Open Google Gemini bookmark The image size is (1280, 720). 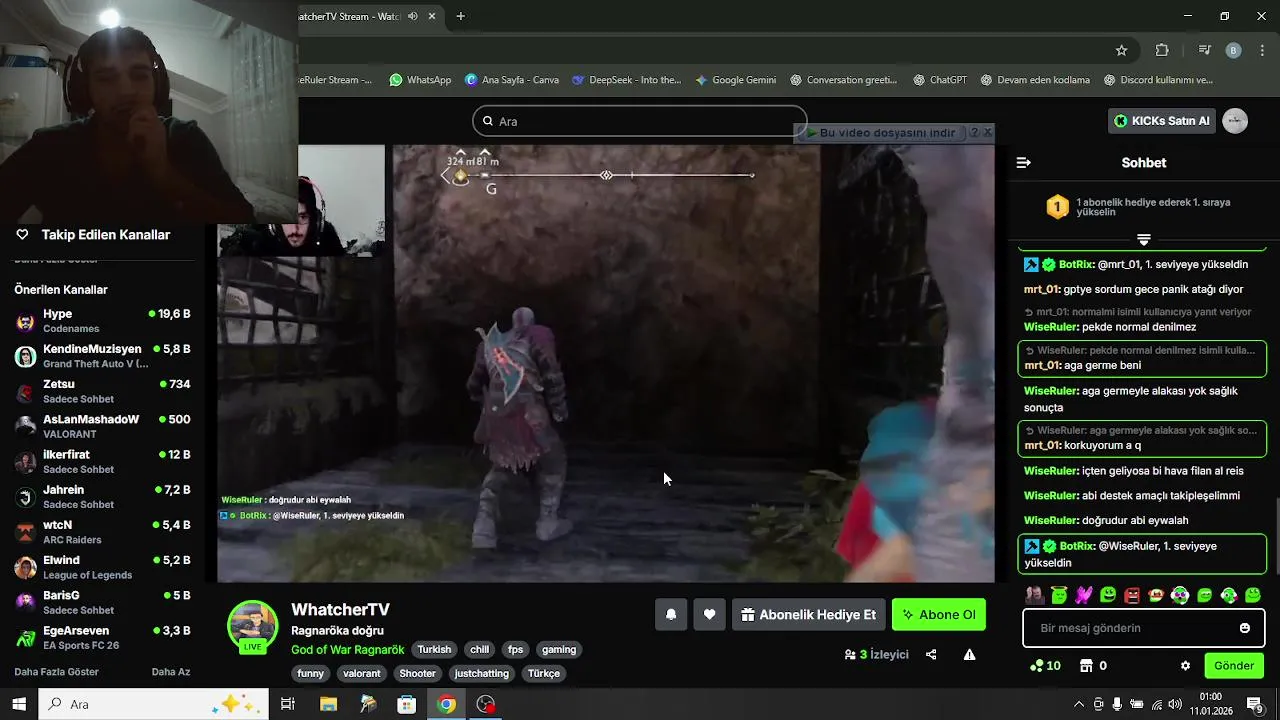click(x=735, y=80)
